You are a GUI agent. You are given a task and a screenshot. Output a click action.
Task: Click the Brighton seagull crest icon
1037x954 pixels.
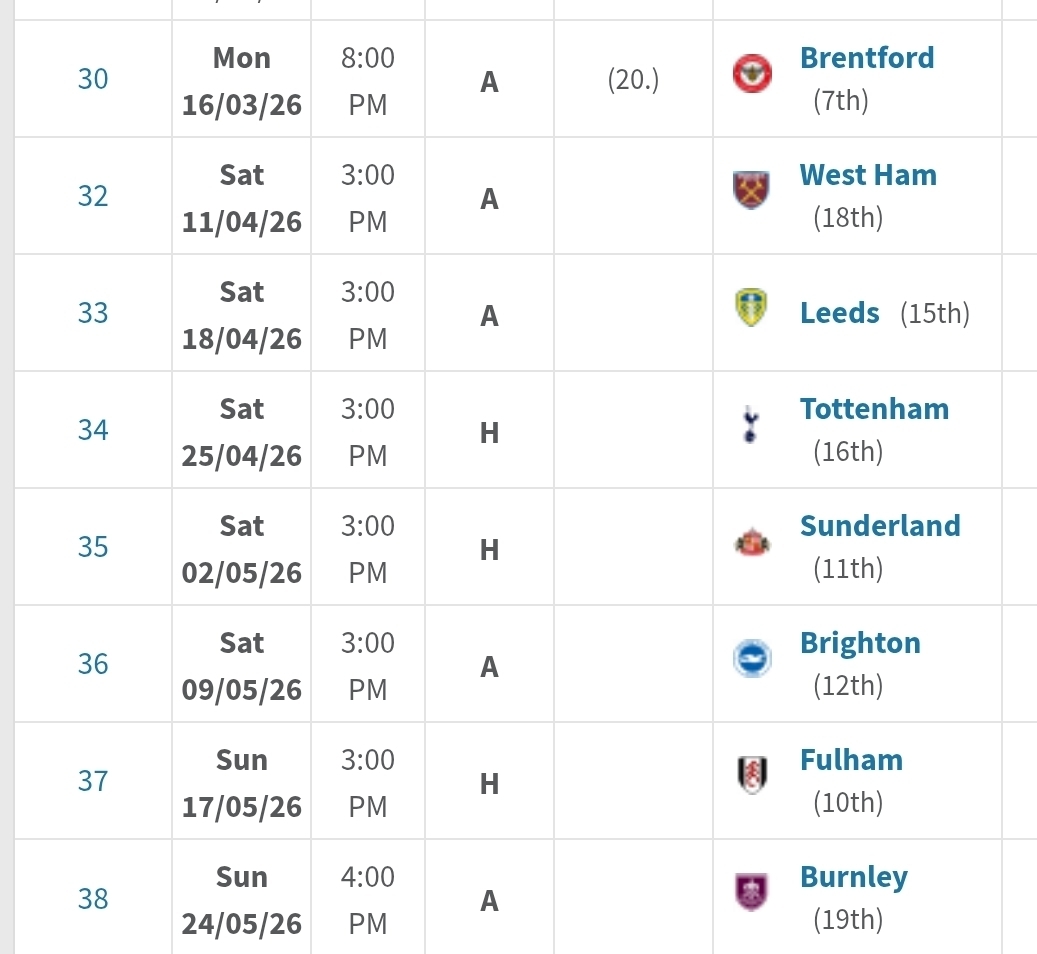tap(752, 659)
